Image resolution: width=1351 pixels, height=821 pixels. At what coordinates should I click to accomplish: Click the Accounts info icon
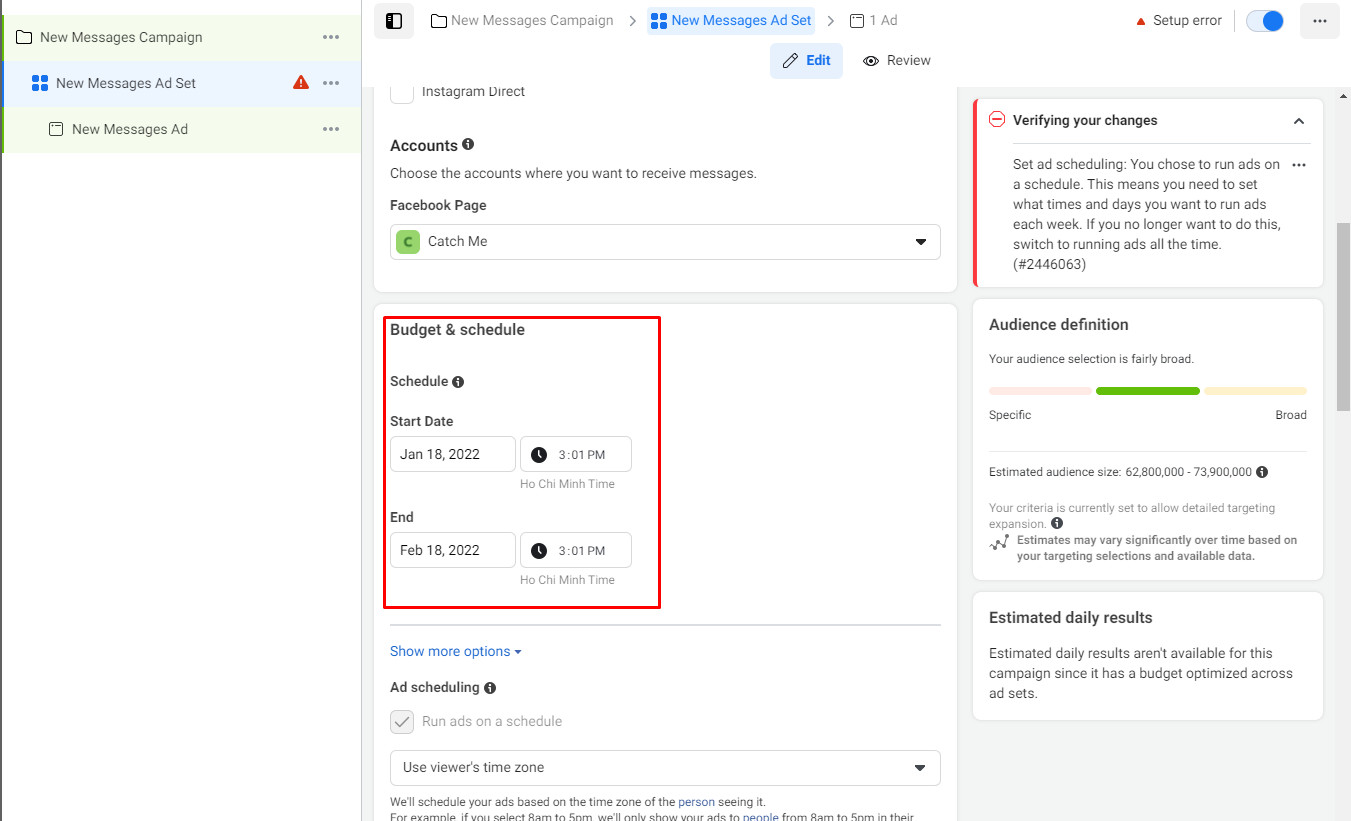pyautogui.click(x=468, y=145)
